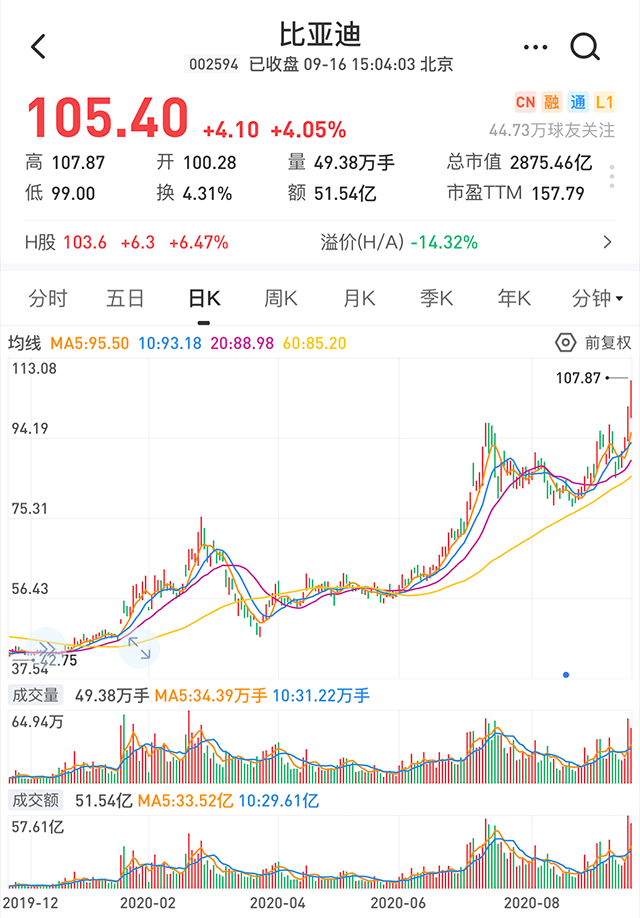Tap the search magnifier icon
640x918 pixels.
click(x=585, y=47)
